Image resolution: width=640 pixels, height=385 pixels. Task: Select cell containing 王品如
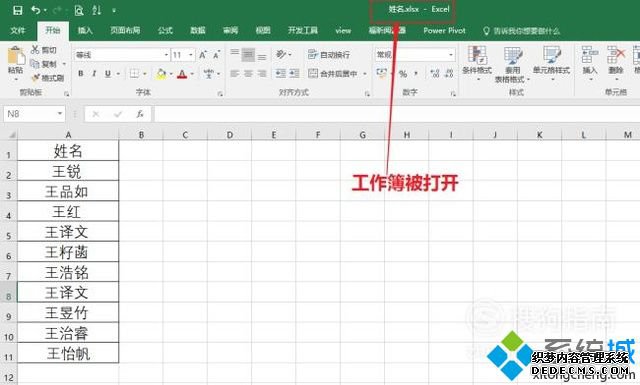coord(68,191)
